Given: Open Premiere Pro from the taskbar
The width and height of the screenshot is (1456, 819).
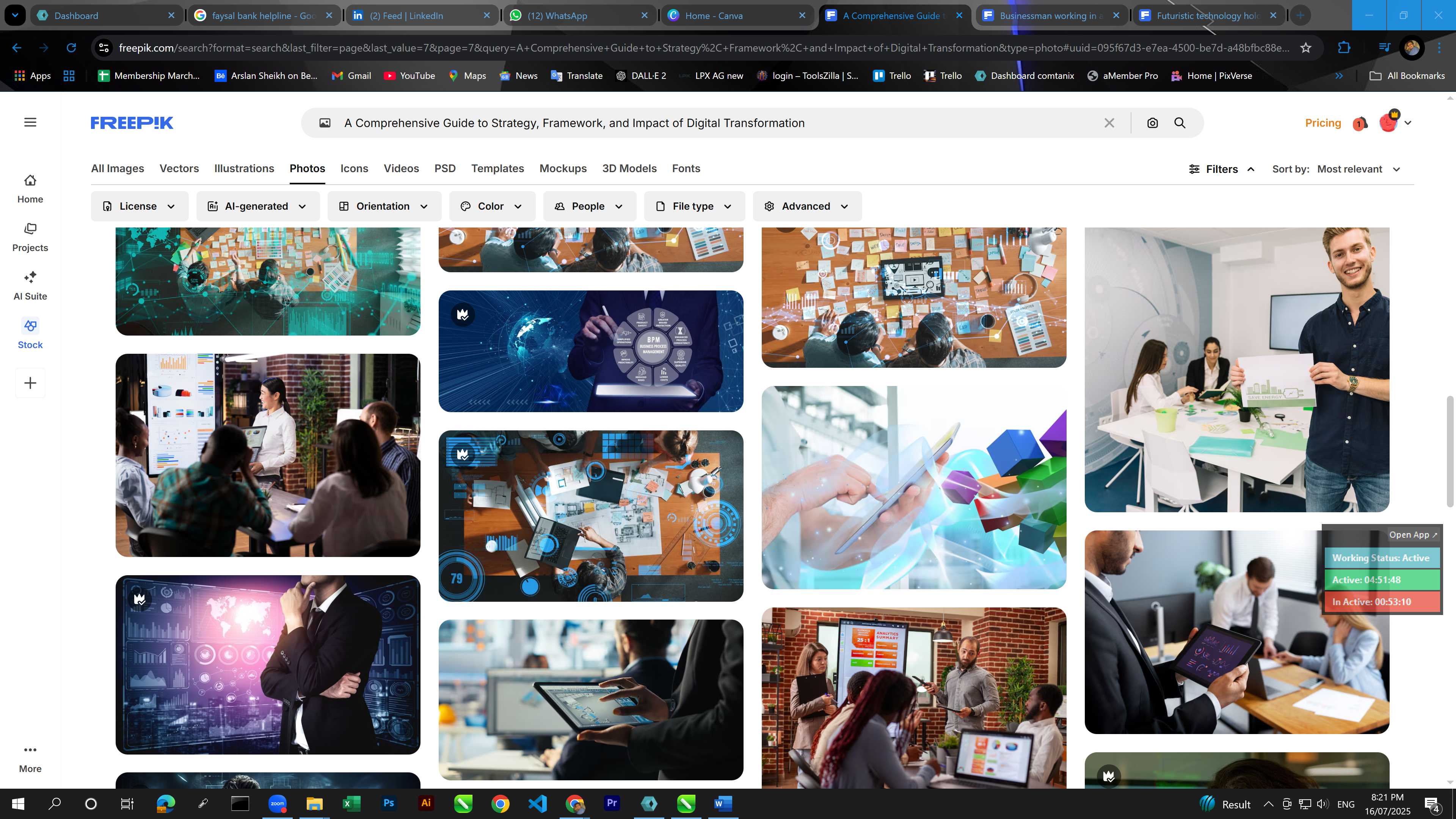Looking at the screenshot, I should tap(612, 803).
